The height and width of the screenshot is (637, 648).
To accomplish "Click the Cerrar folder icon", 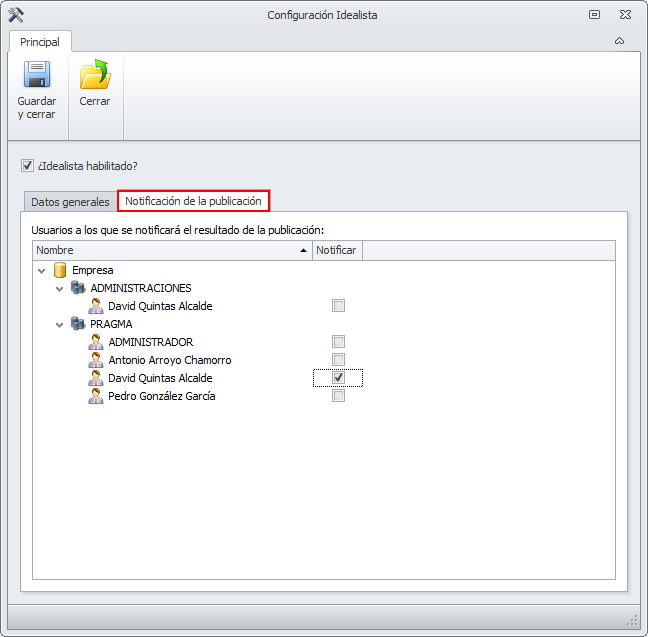I will (x=95, y=74).
